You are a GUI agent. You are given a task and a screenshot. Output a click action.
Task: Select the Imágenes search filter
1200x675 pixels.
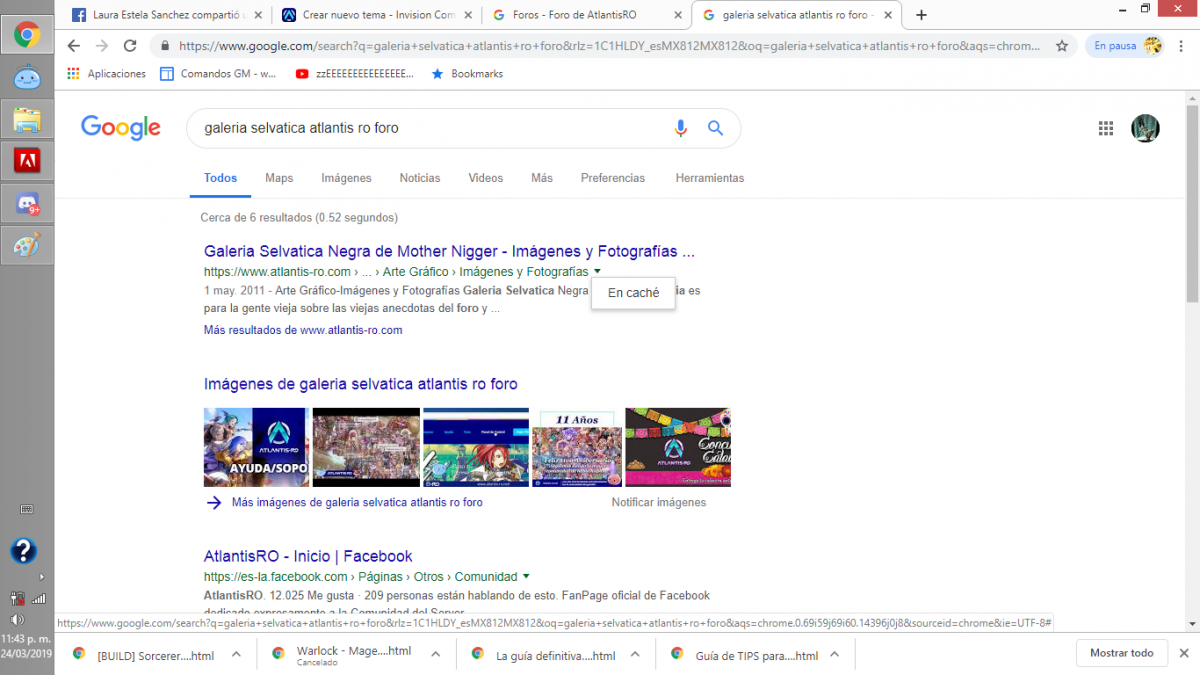pyautogui.click(x=346, y=178)
